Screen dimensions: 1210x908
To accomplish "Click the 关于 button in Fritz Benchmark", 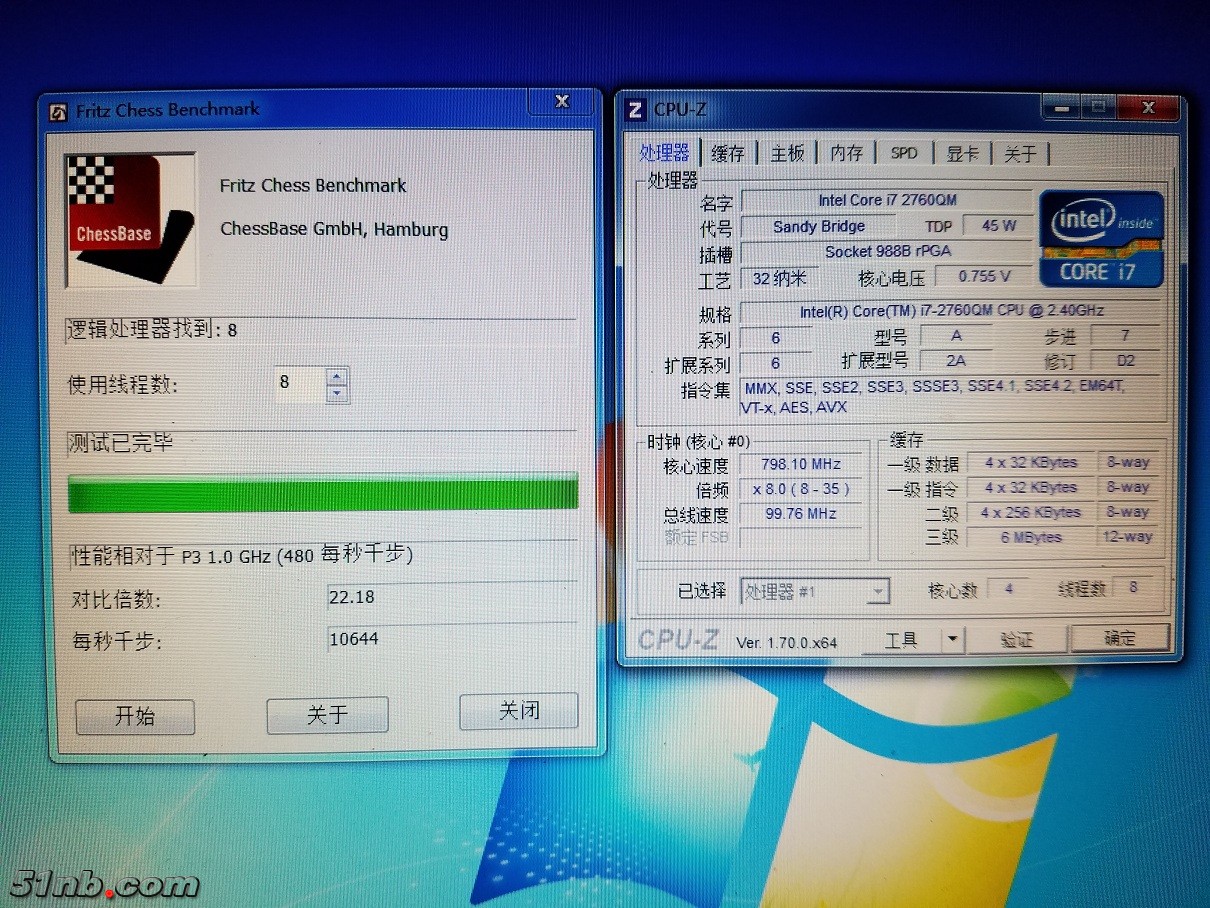I will (327, 715).
